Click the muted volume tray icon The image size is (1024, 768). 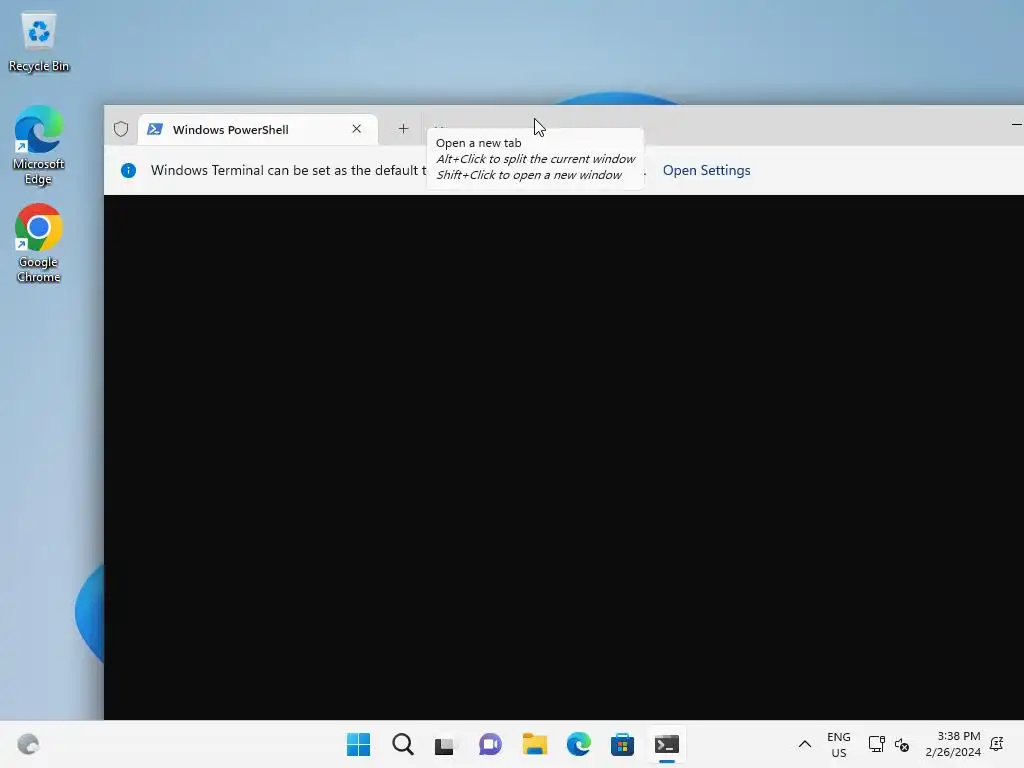pyautogui.click(x=902, y=744)
